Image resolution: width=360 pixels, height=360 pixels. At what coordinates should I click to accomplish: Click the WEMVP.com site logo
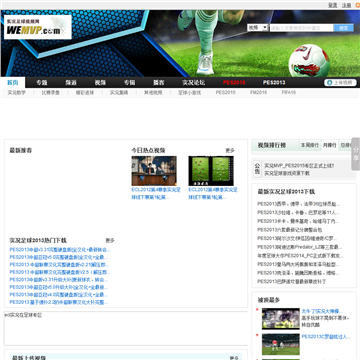pos(38,27)
